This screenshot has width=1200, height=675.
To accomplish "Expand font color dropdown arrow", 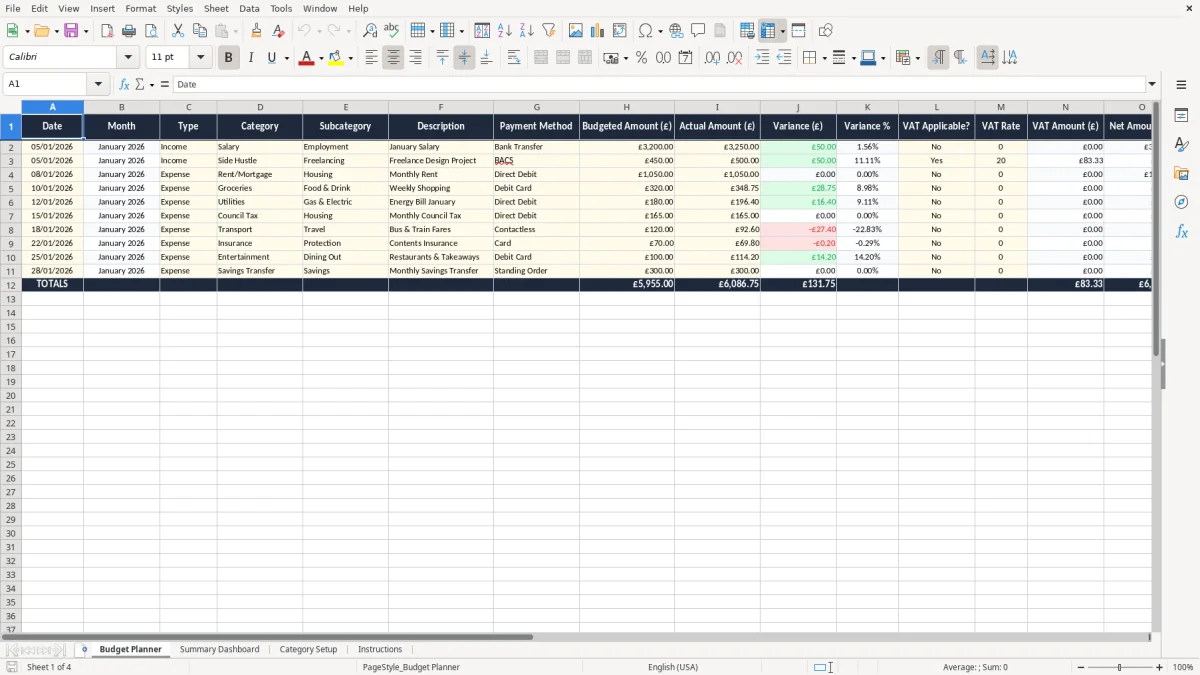I will 320,58.
